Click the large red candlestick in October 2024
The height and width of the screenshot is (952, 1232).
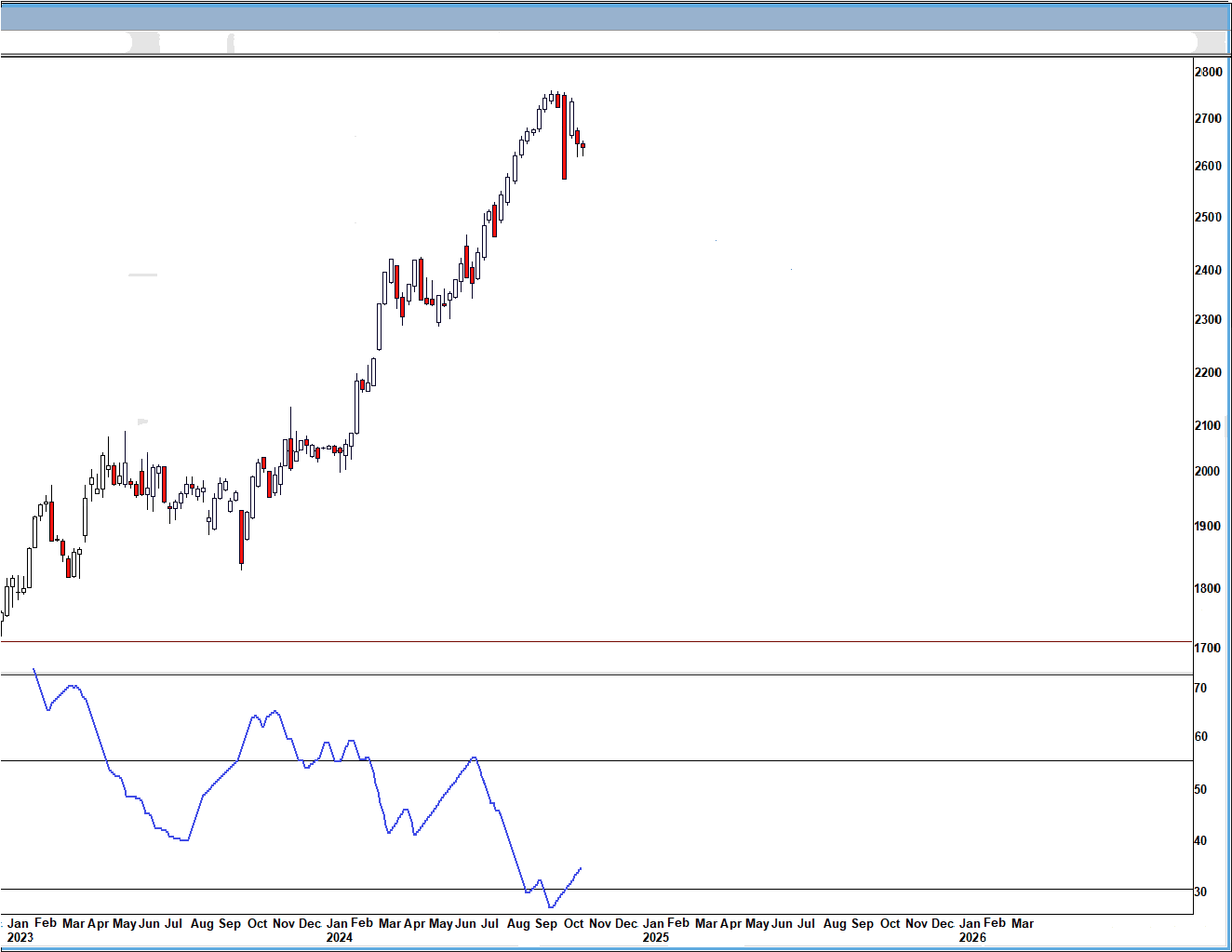pos(564,137)
